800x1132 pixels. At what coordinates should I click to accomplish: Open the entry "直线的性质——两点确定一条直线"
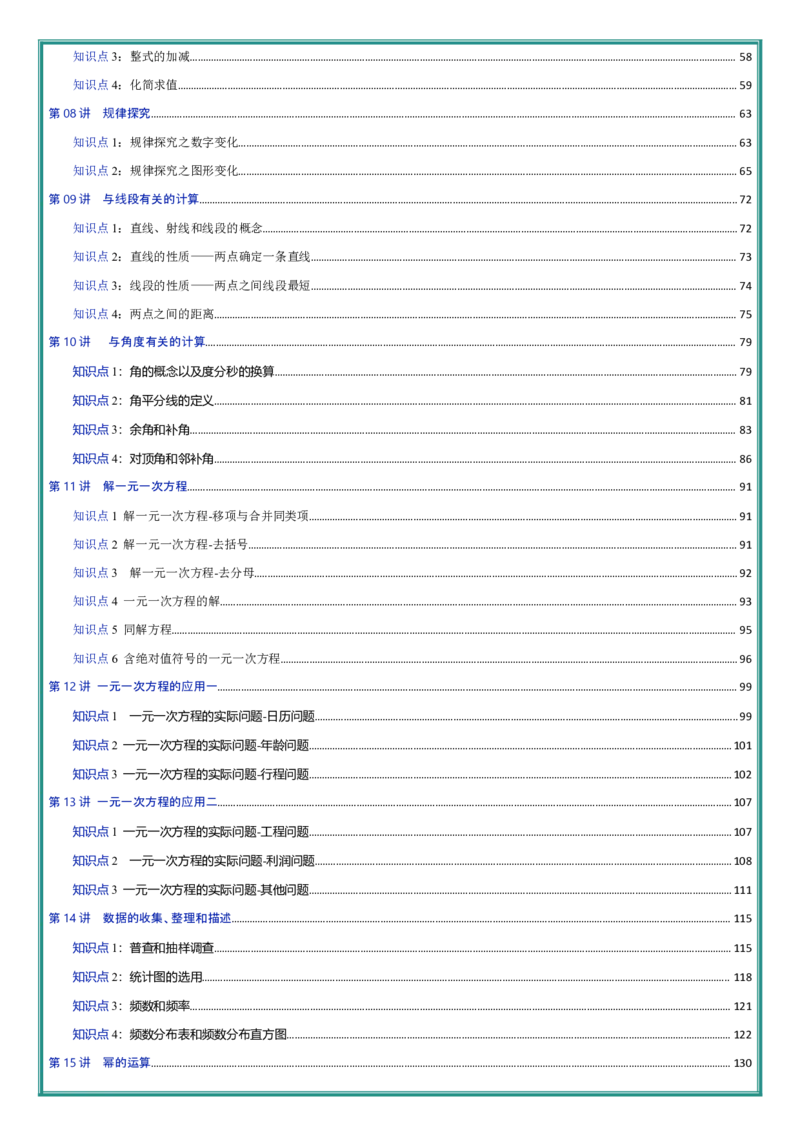pyautogui.click(x=412, y=256)
